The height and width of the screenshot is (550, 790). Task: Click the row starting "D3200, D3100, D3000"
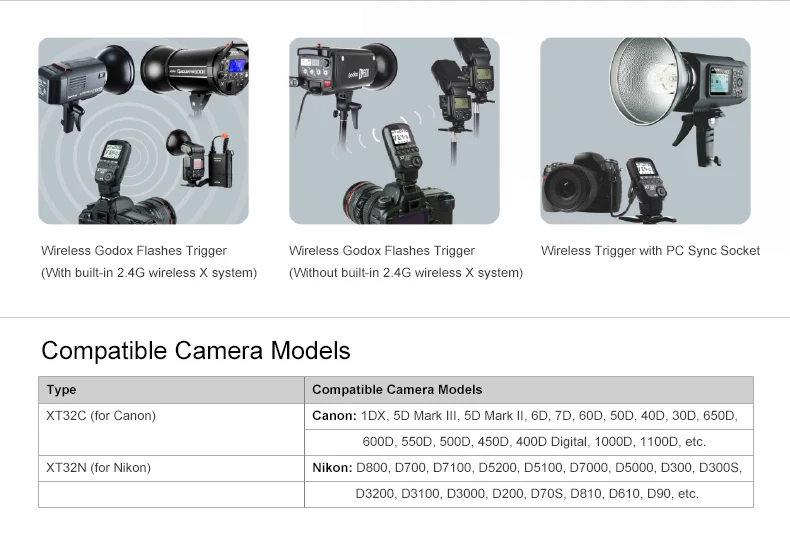click(529, 494)
